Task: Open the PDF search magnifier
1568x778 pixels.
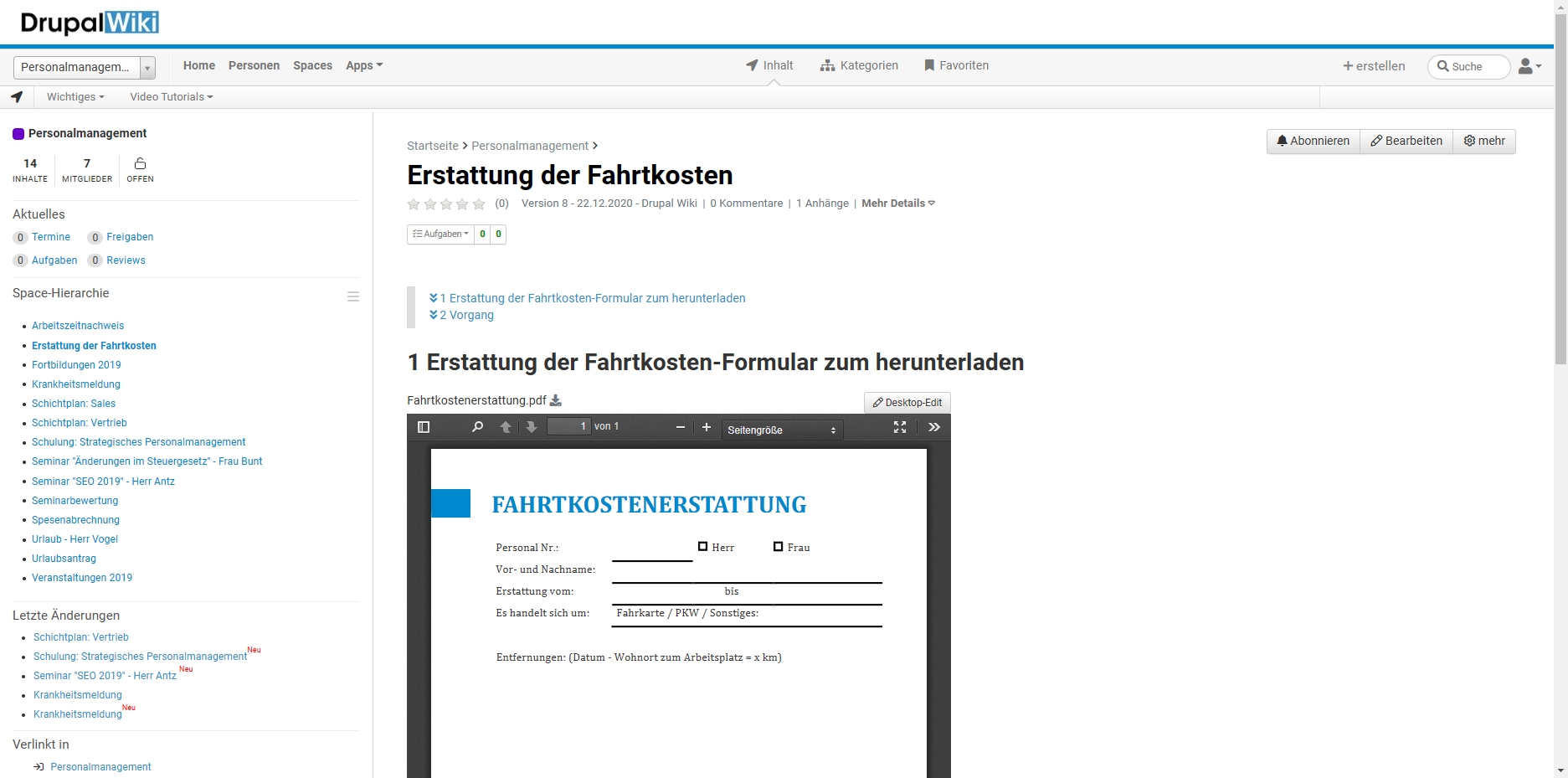Action: click(477, 427)
